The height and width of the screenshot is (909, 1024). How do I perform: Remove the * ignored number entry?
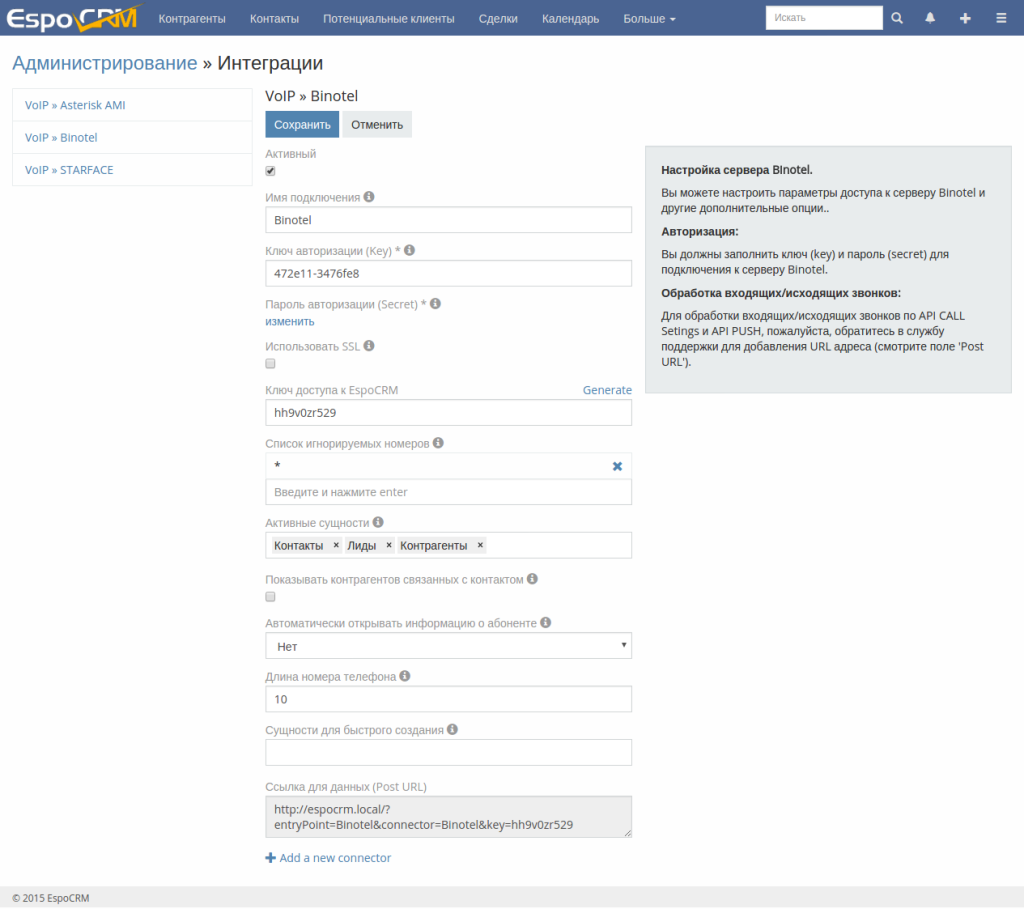617,466
